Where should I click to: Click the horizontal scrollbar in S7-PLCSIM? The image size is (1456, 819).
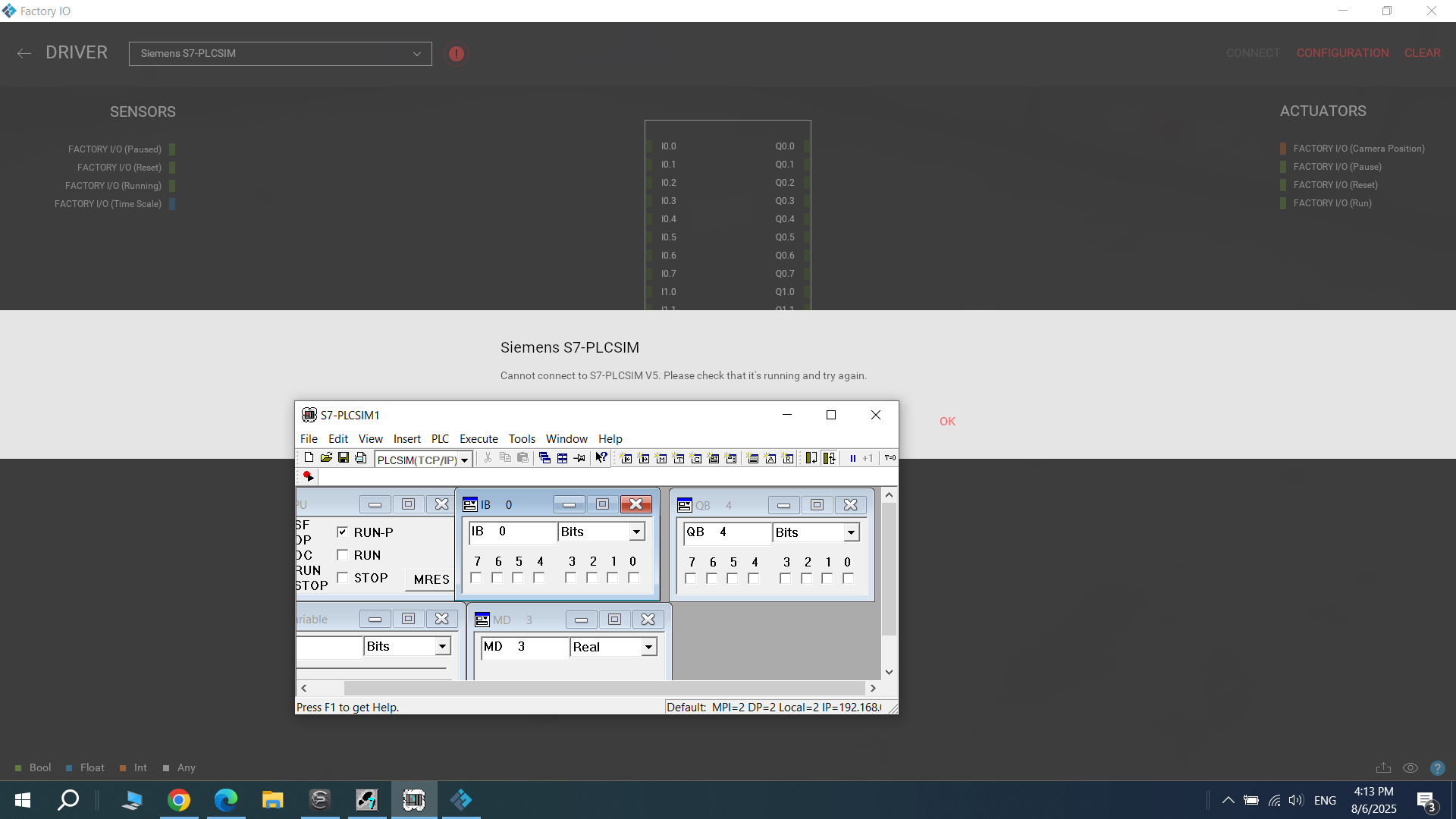604,689
